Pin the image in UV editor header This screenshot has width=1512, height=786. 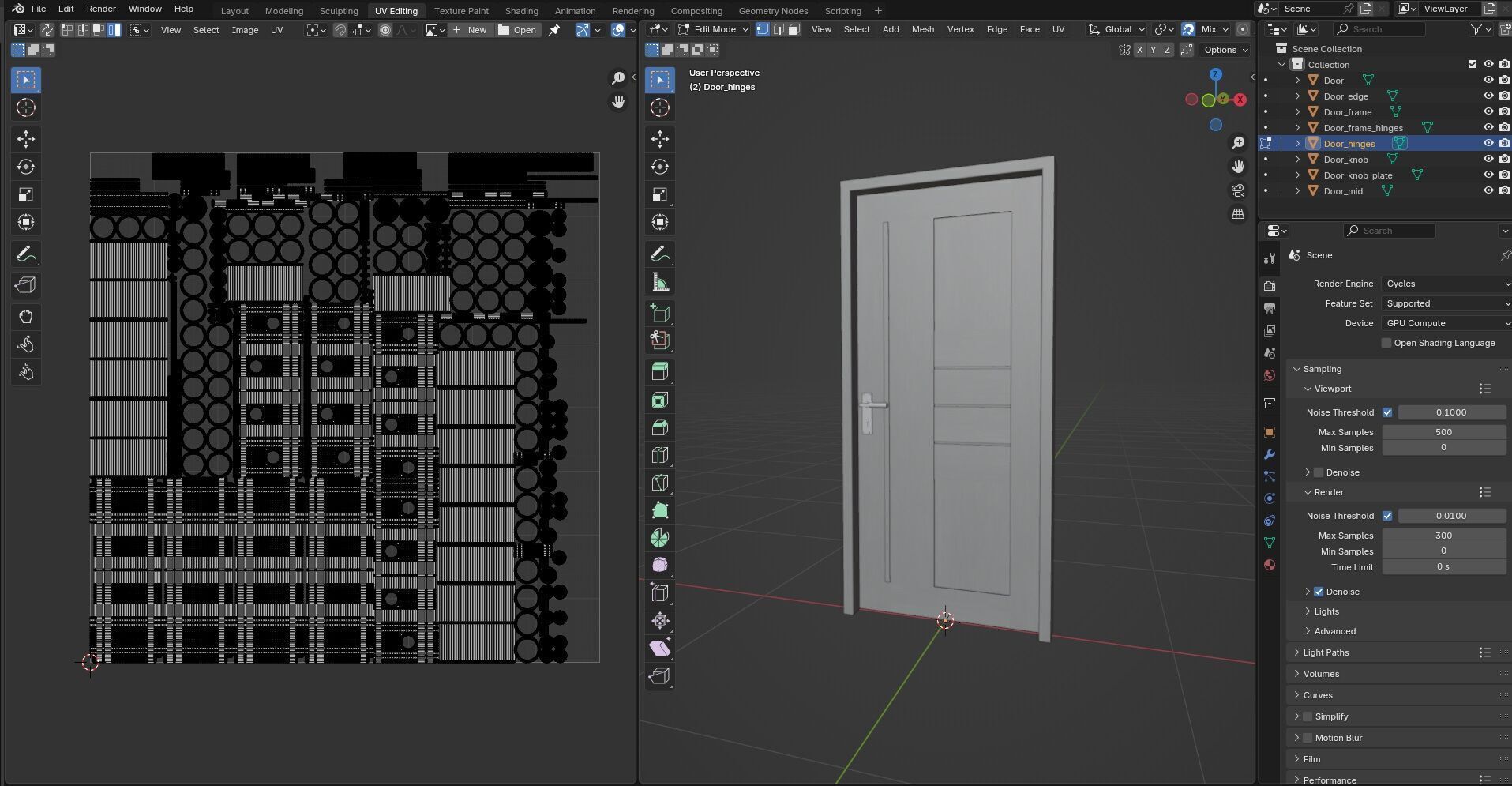[554, 30]
